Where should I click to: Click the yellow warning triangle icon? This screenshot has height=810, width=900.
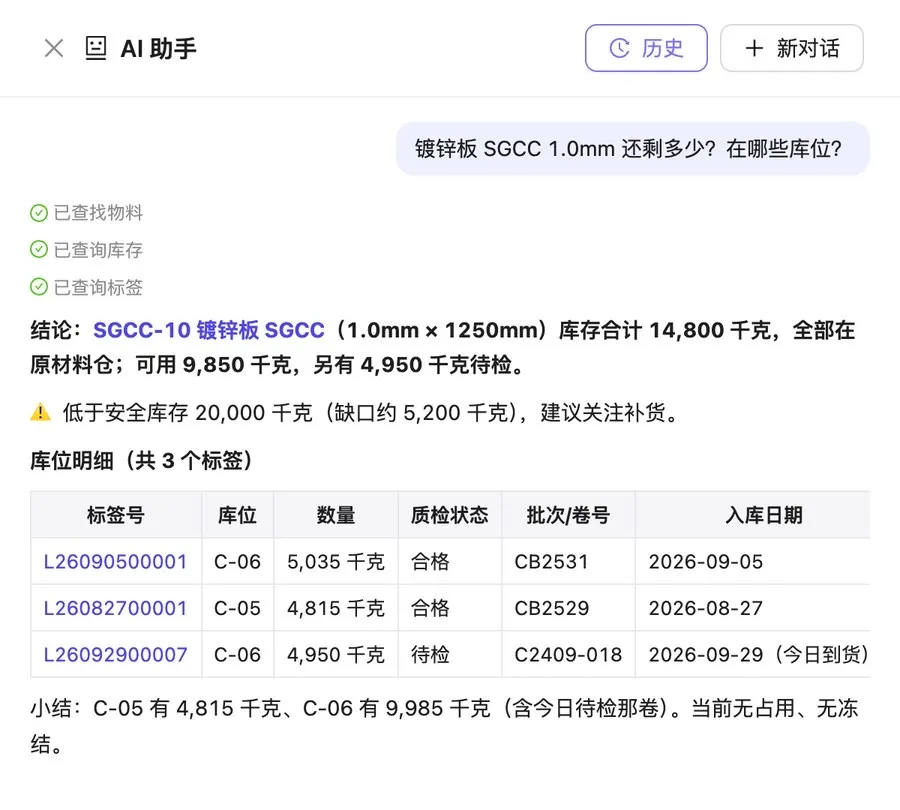[x=40, y=412]
